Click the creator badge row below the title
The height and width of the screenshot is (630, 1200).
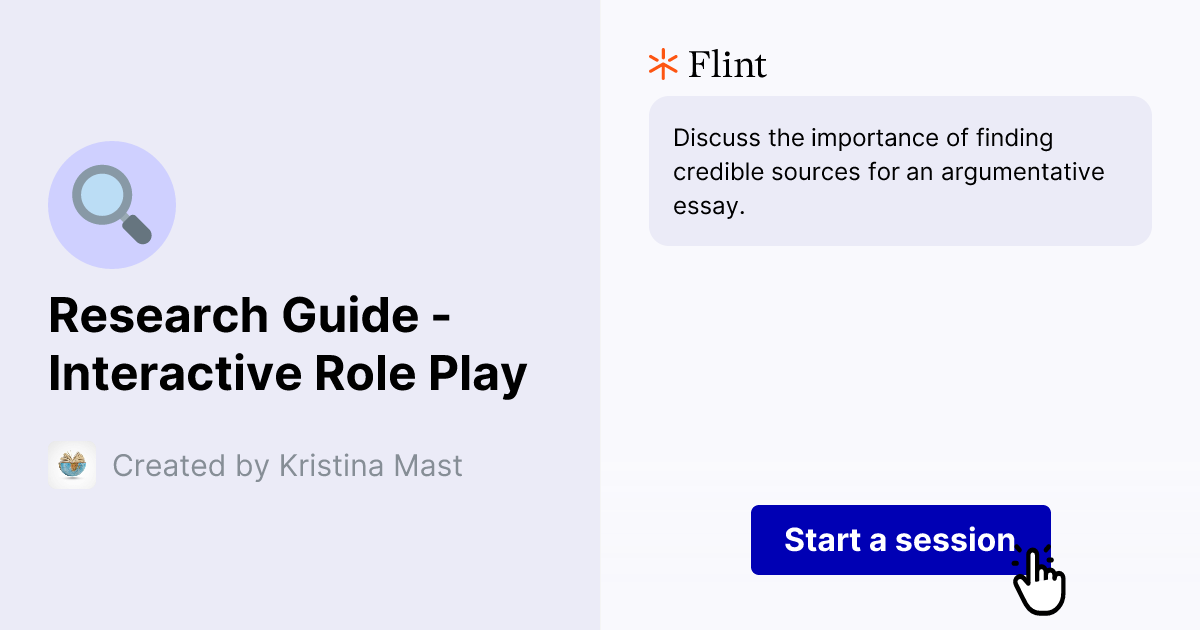[255, 465]
